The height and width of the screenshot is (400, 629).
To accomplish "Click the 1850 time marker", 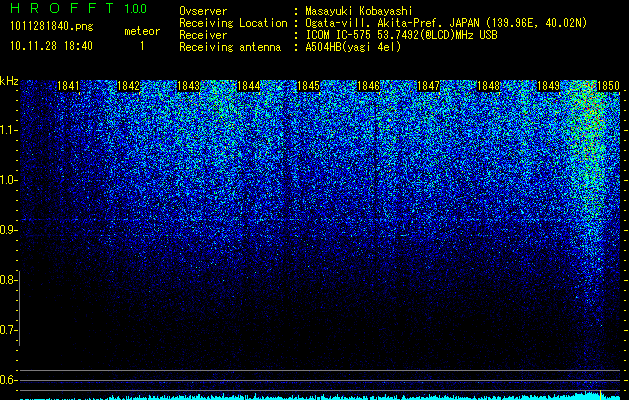I will click(x=608, y=86).
